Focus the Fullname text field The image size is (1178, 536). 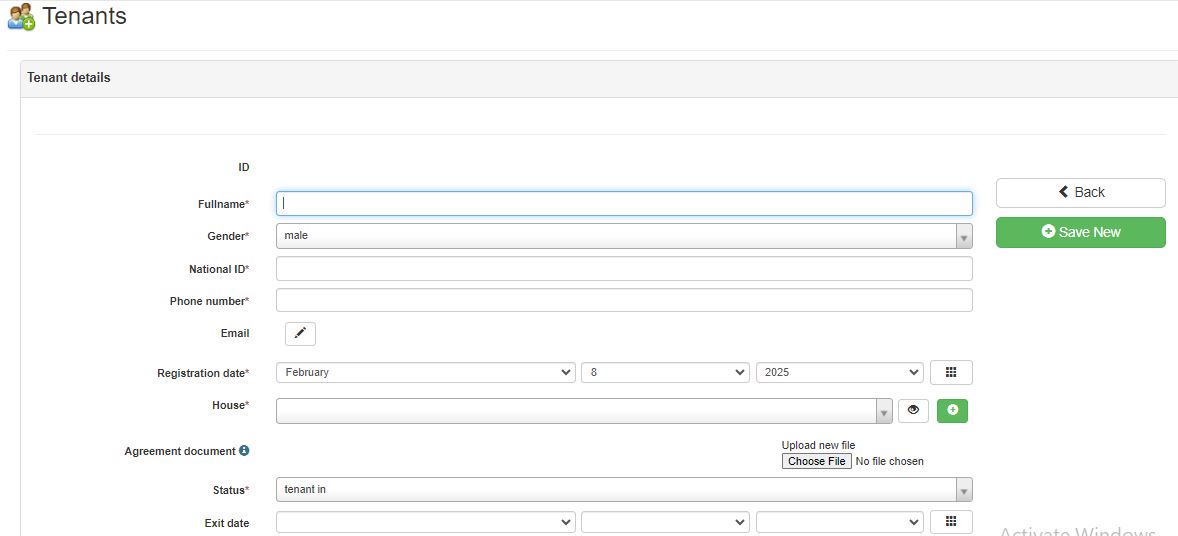624,204
